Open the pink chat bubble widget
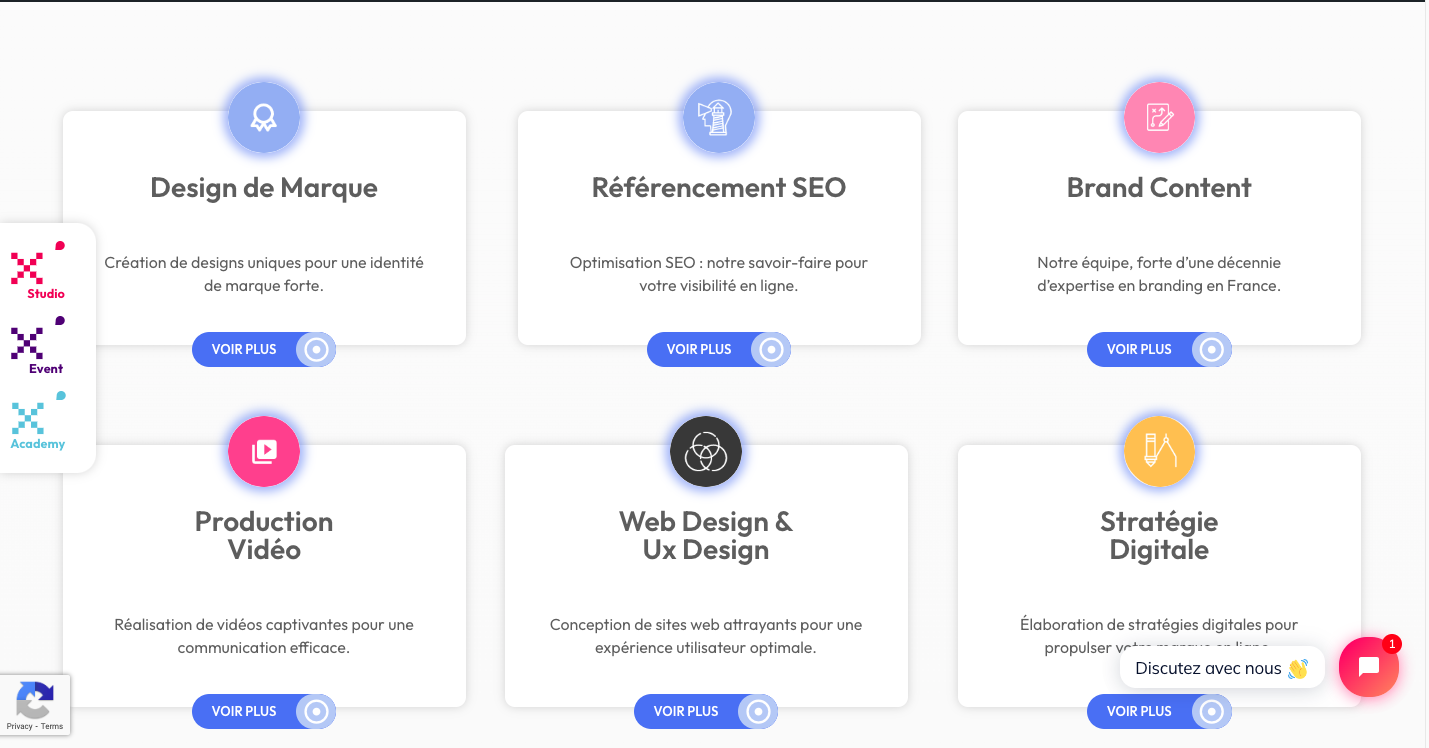Viewport: 1429px width, 748px height. pos(1368,667)
